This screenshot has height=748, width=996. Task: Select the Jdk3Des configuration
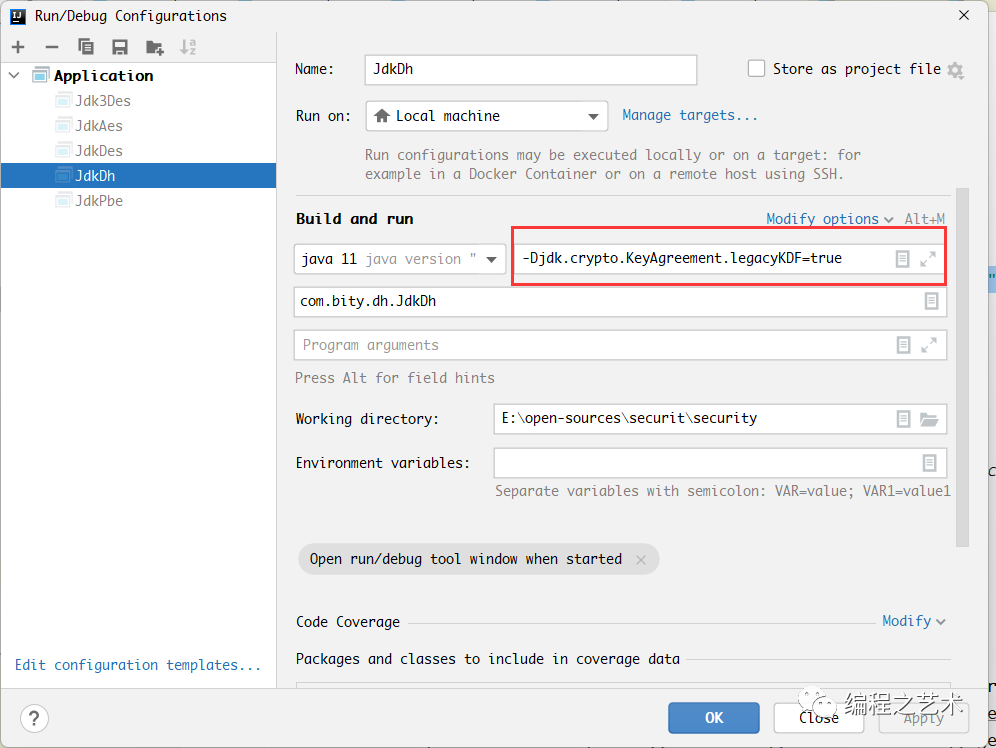pos(103,101)
